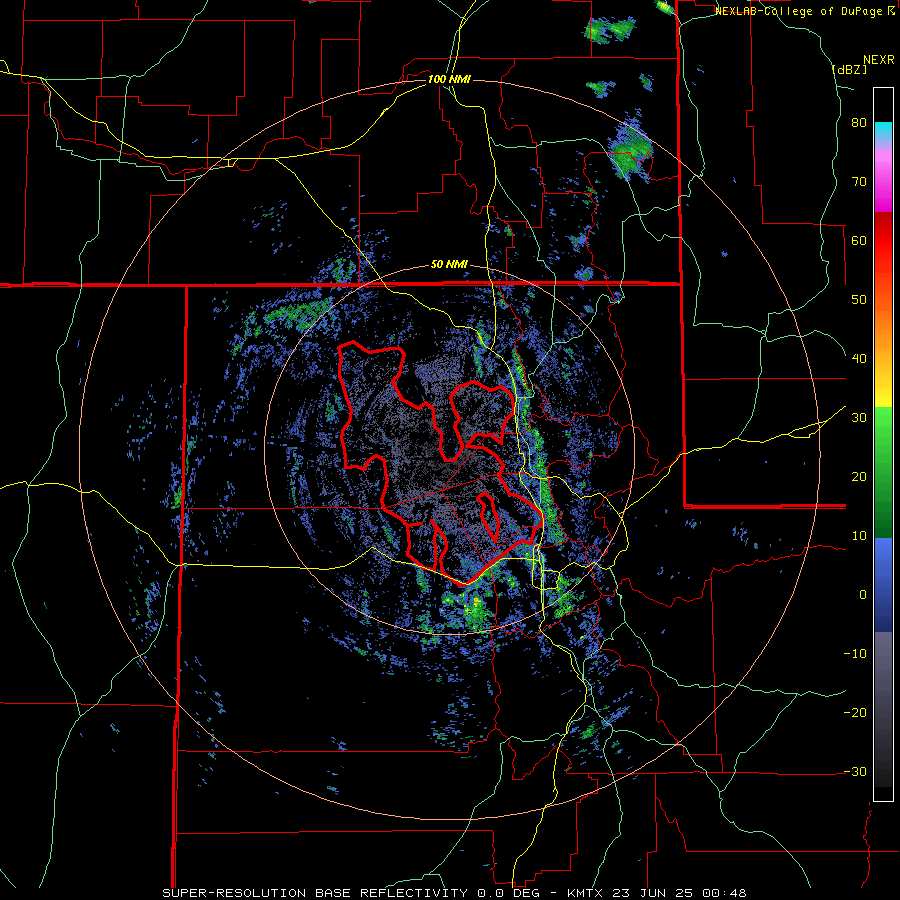Click the 70 value on the dBZ scale

(859, 182)
